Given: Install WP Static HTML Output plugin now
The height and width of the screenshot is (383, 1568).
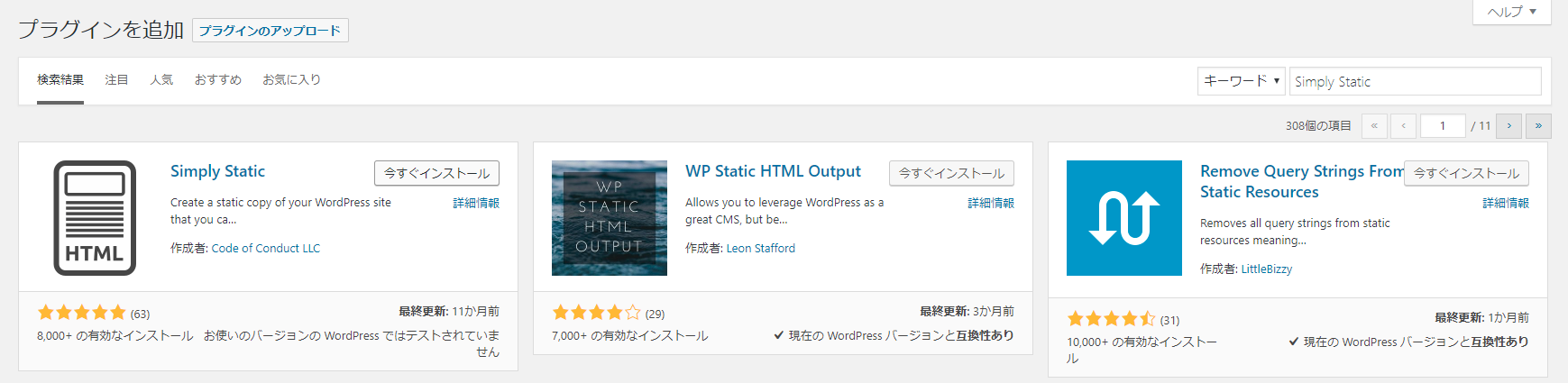Looking at the screenshot, I should point(951,173).
